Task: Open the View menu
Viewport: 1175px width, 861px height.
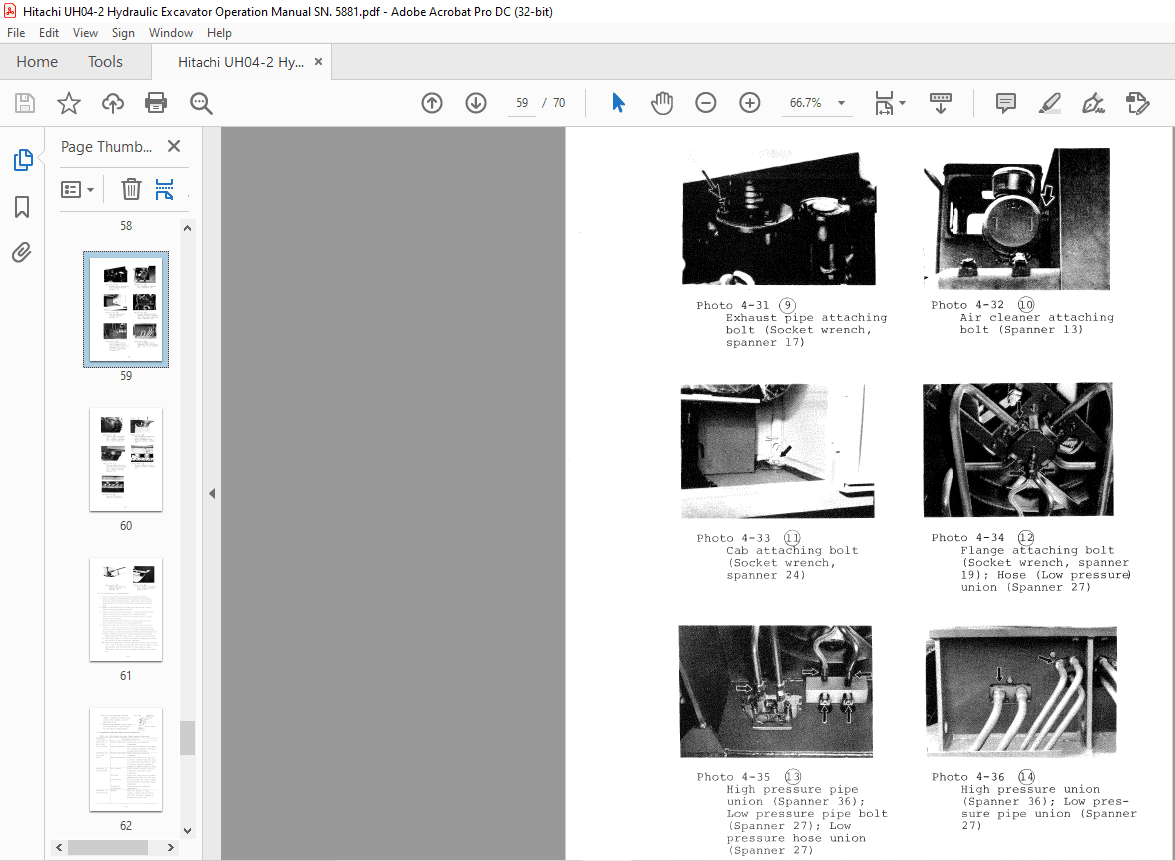Action: click(x=85, y=32)
